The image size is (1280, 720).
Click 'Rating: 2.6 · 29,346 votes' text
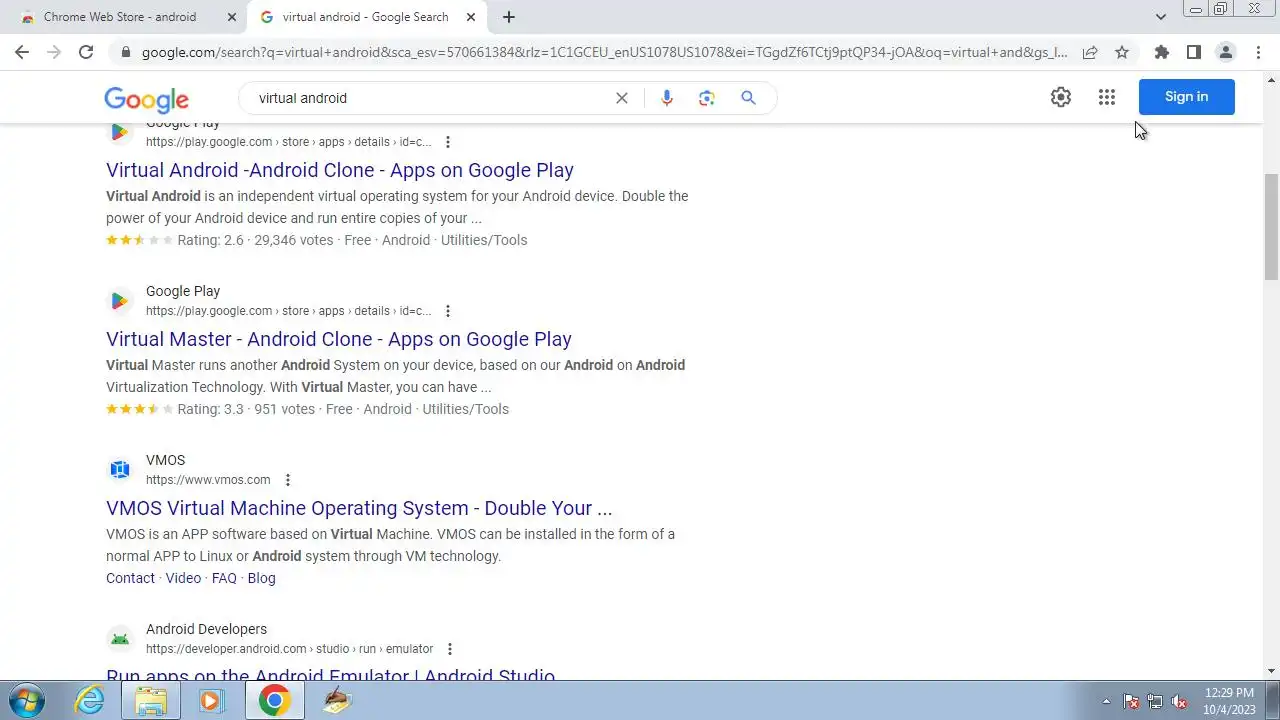pyautogui.click(x=255, y=240)
